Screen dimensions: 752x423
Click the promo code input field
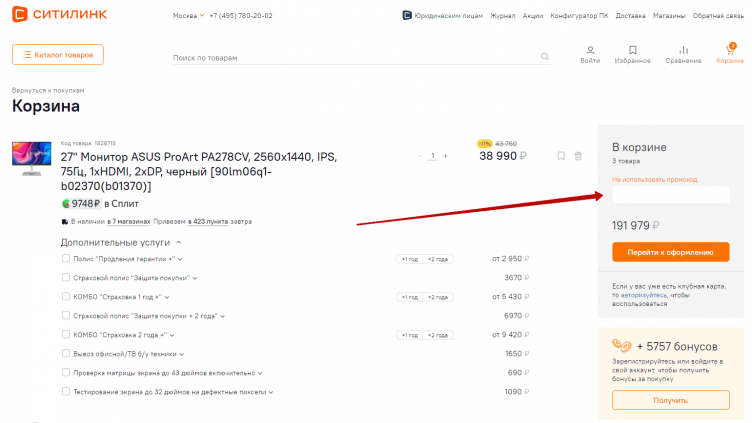(670, 195)
